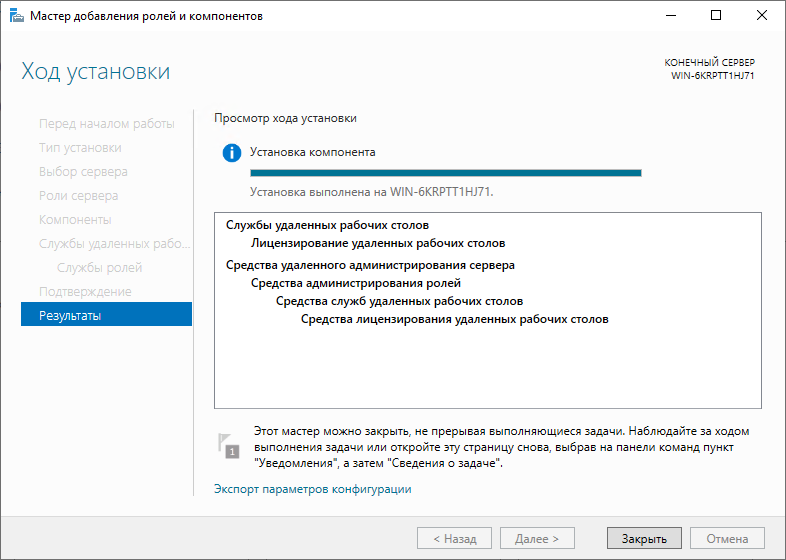Click the Отмена button
The image size is (786, 560).
click(727, 538)
